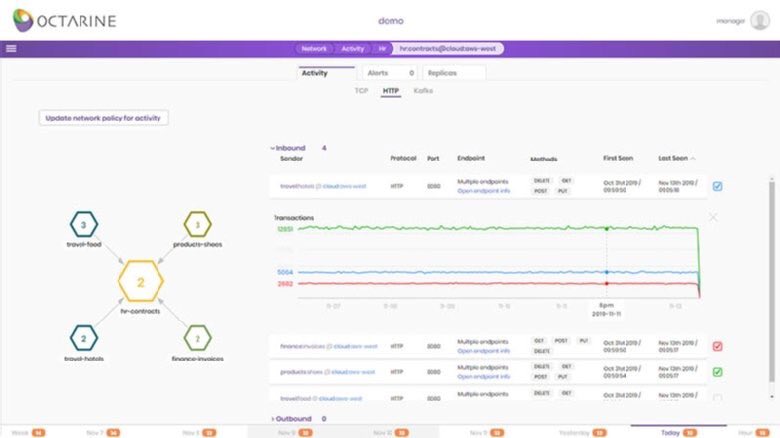Toggle the red checkbox for finance-invoices row
780x438 pixels.
(717, 346)
